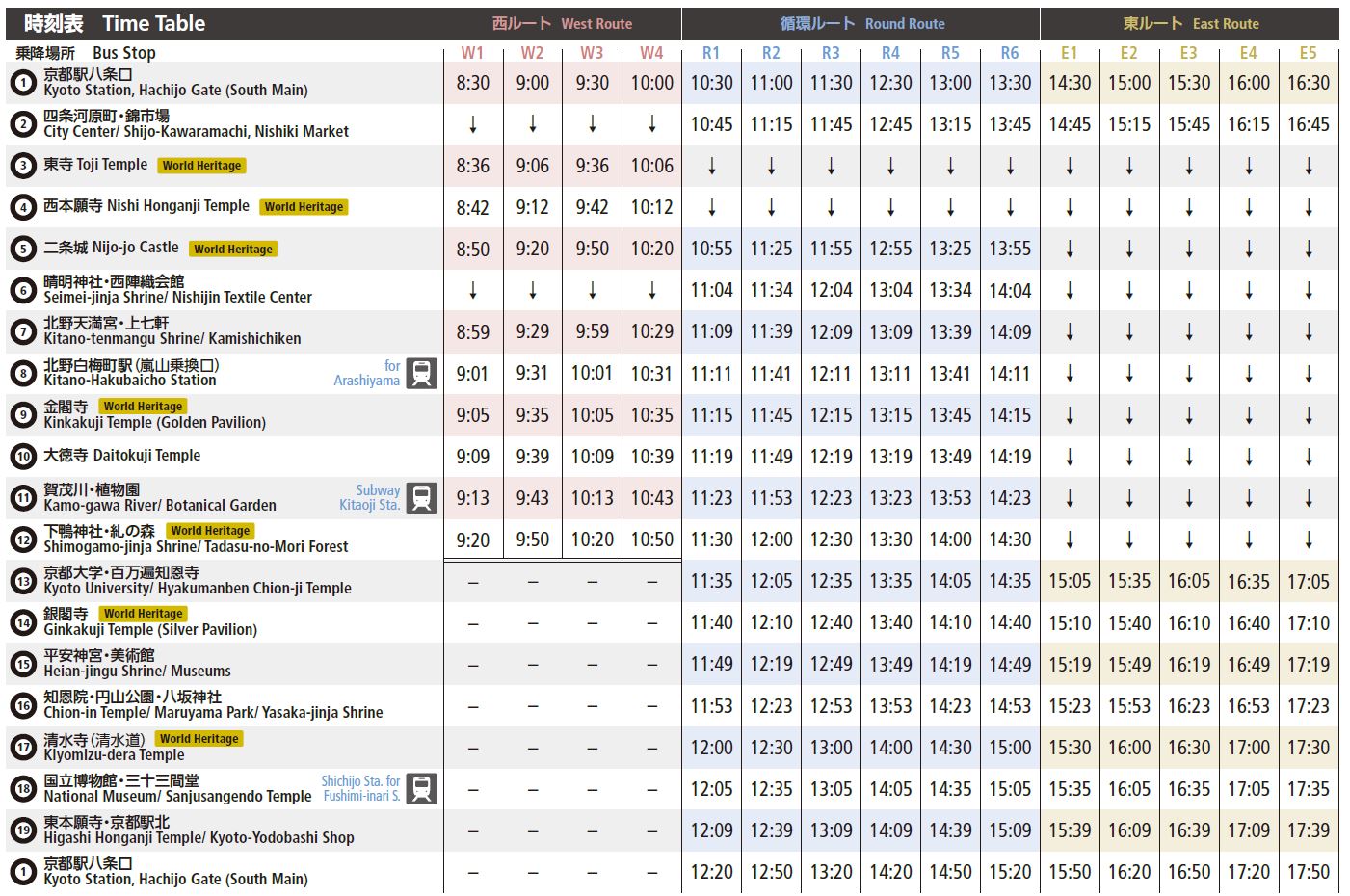
Task: Click the stop number 3 circle for Toji Temple
Action: point(23,166)
